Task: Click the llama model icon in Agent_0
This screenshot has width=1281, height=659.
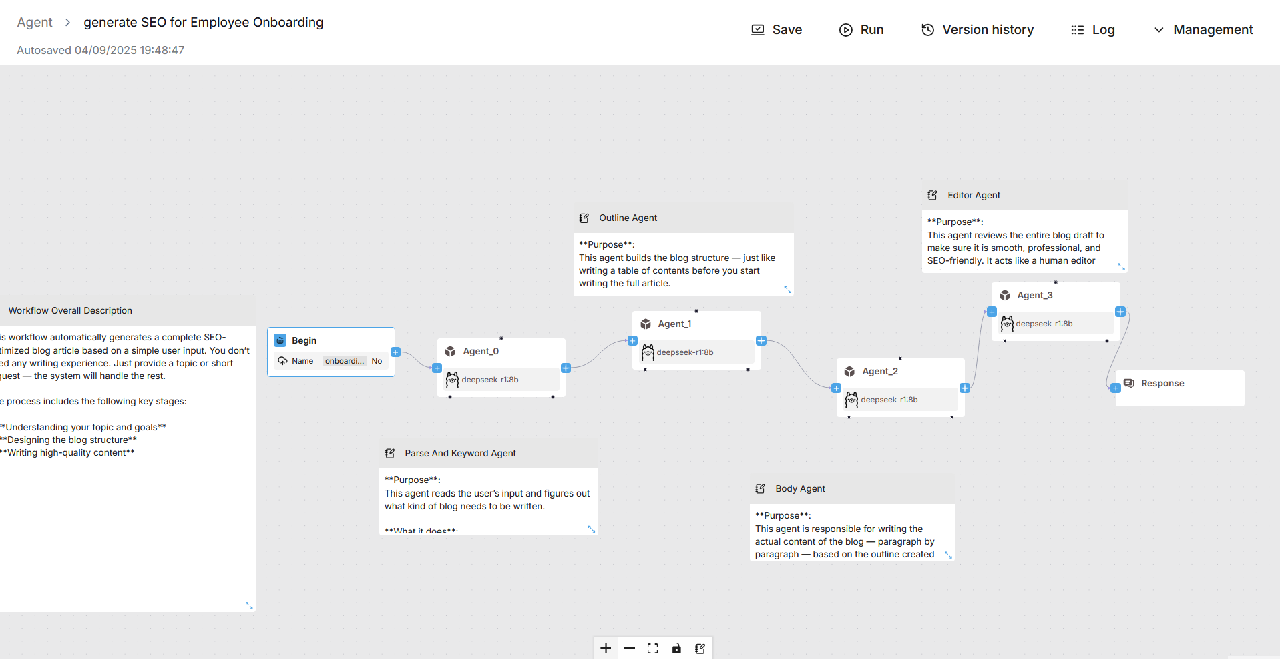Action: pyautogui.click(x=452, y=379)
